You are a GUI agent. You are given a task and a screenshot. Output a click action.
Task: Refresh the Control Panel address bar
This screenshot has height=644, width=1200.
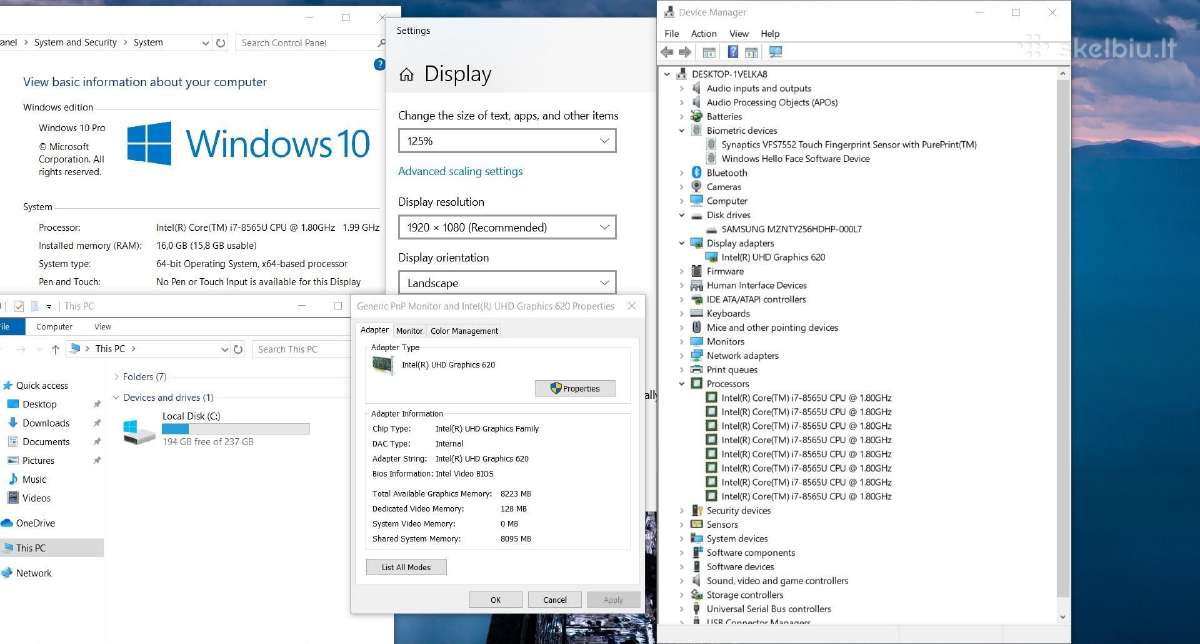point(221,43)
